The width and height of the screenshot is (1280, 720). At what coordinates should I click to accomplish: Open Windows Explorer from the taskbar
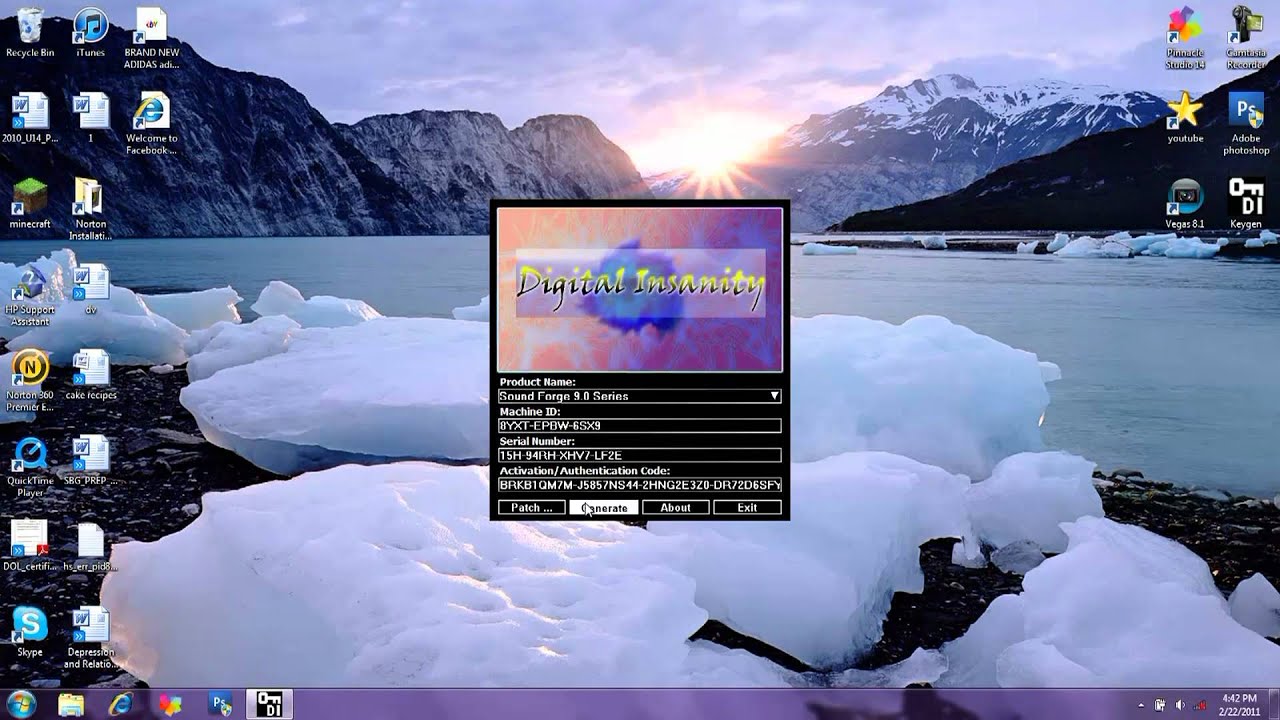pyautogui.click(x=72, y=704)
